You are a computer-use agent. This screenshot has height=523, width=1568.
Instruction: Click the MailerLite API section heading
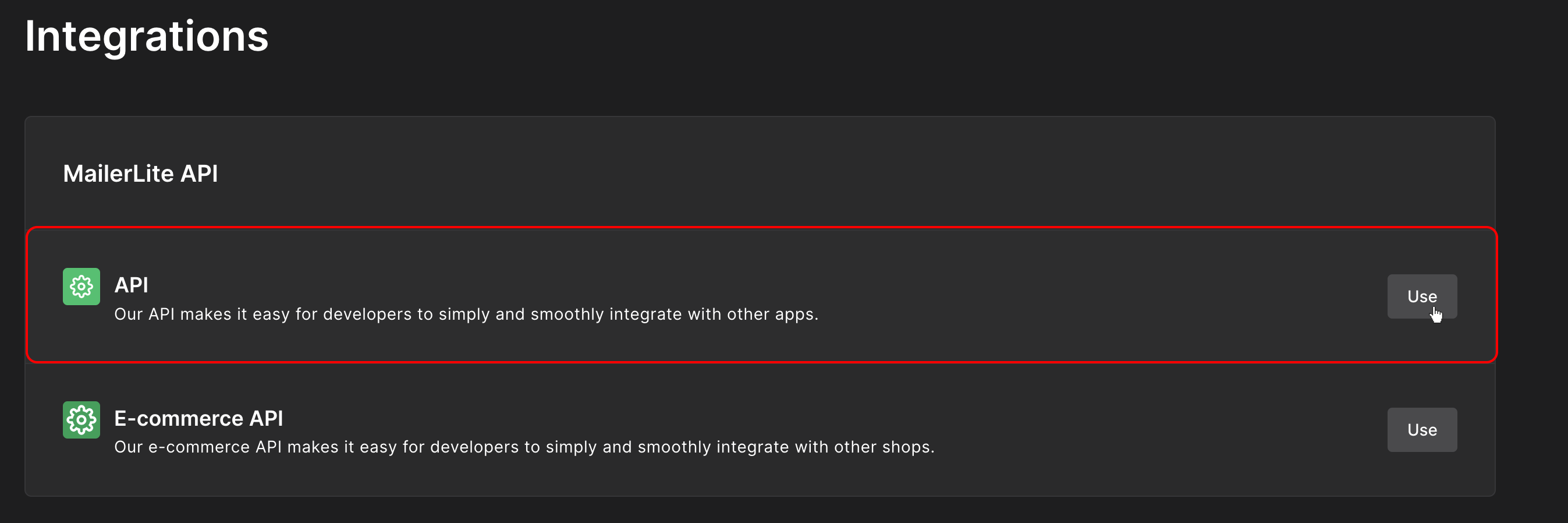coord(141,174)
